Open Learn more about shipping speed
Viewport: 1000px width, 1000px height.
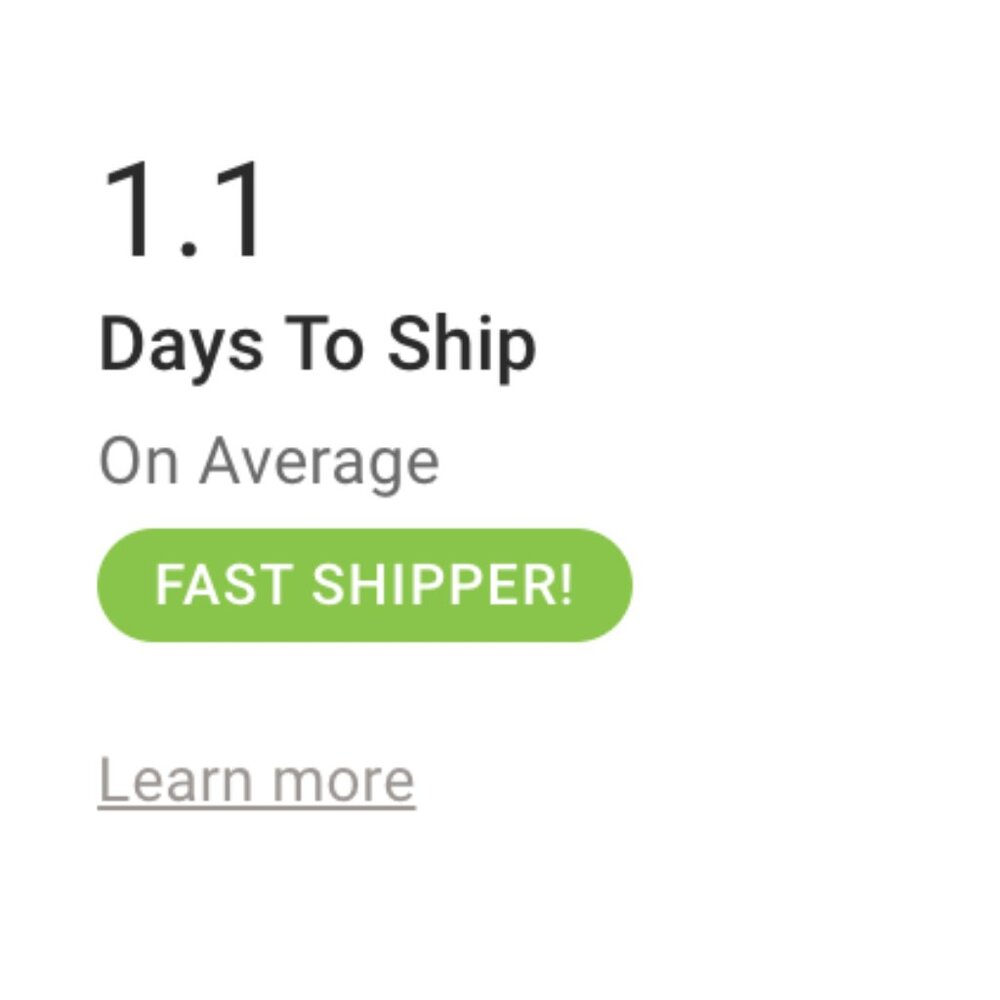(256, 781)
